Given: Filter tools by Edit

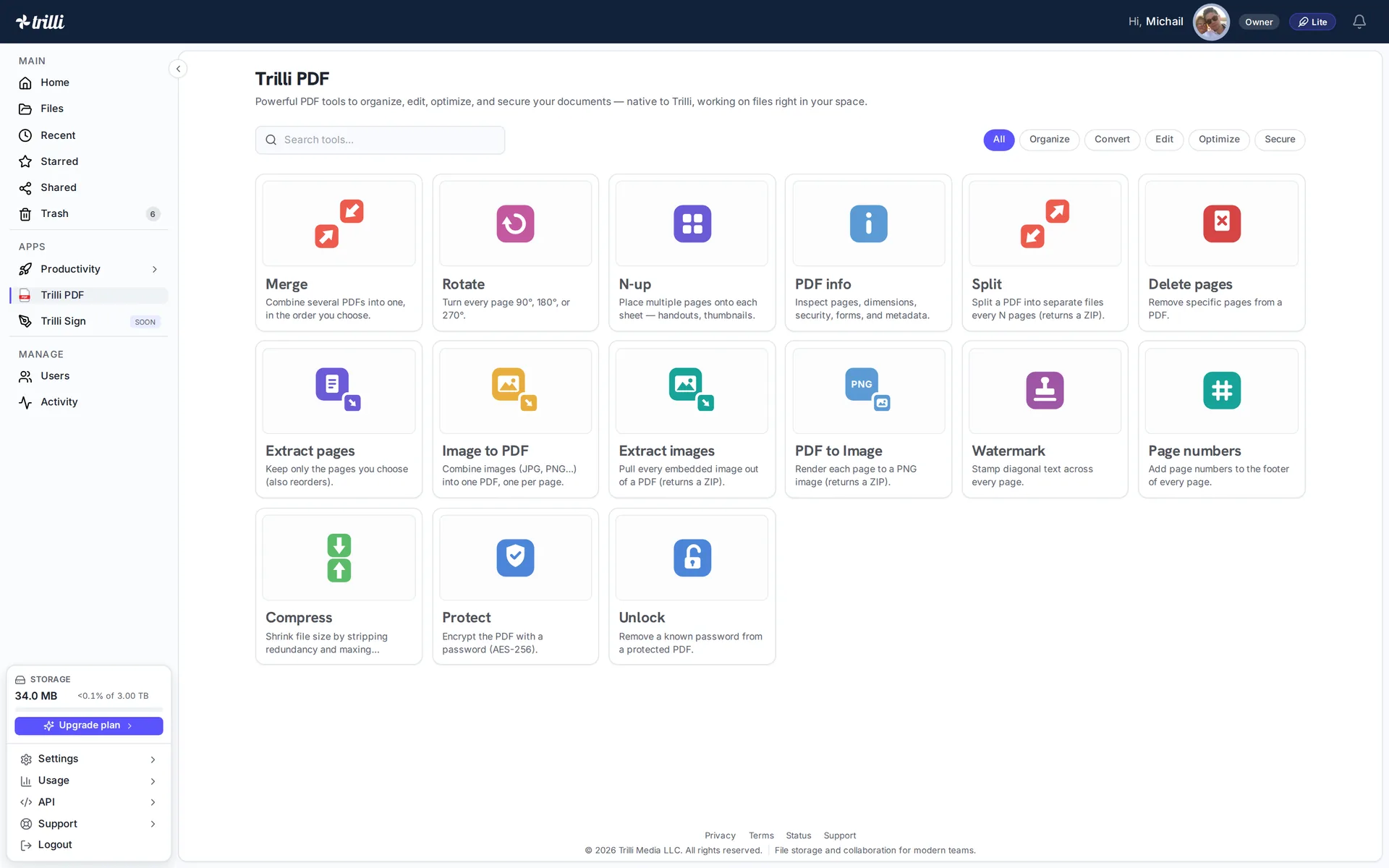Looking at the screenshot, I should click(1164, 140).
